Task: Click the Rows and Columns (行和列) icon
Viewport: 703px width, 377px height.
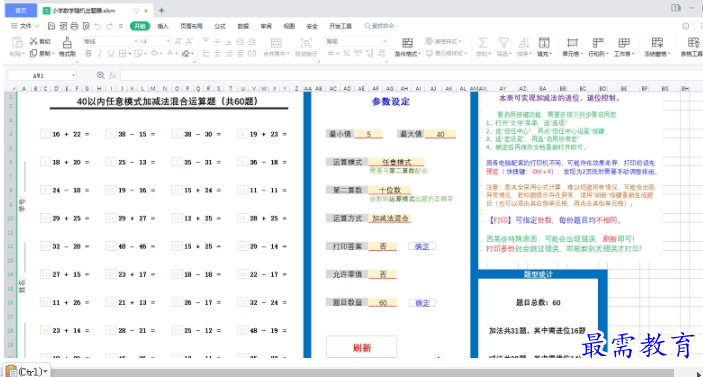Action: (598, 43)
